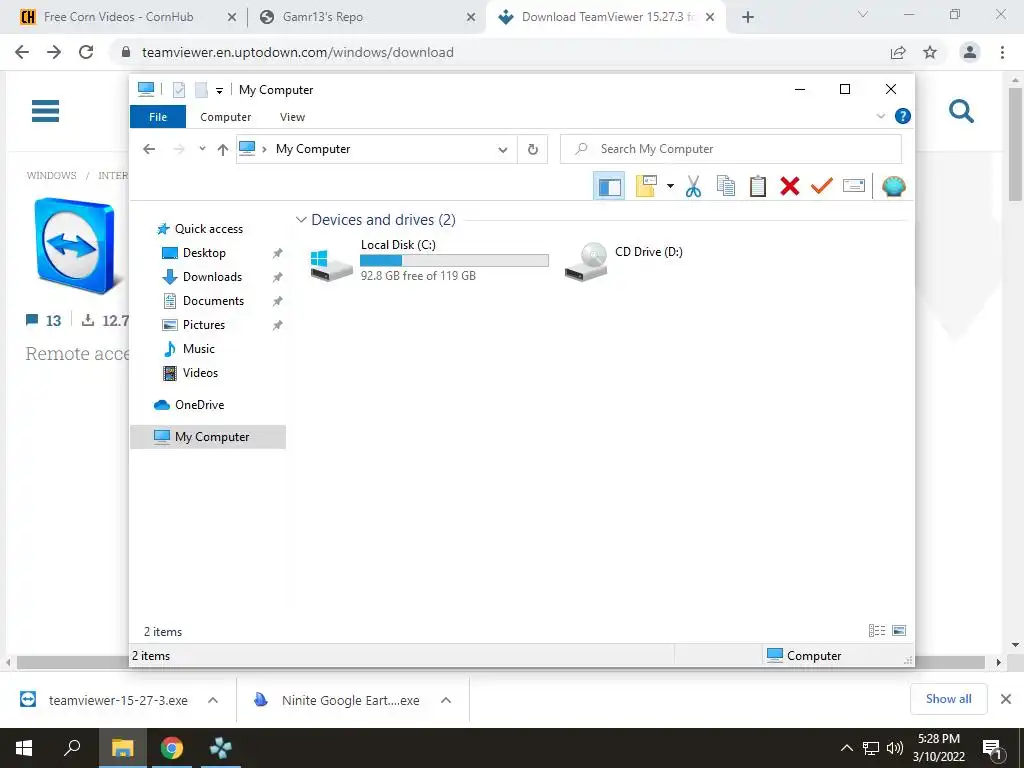The image size is (1024, 768).
Task: Switch to details view icon in status bar
Action: point(877,631)
